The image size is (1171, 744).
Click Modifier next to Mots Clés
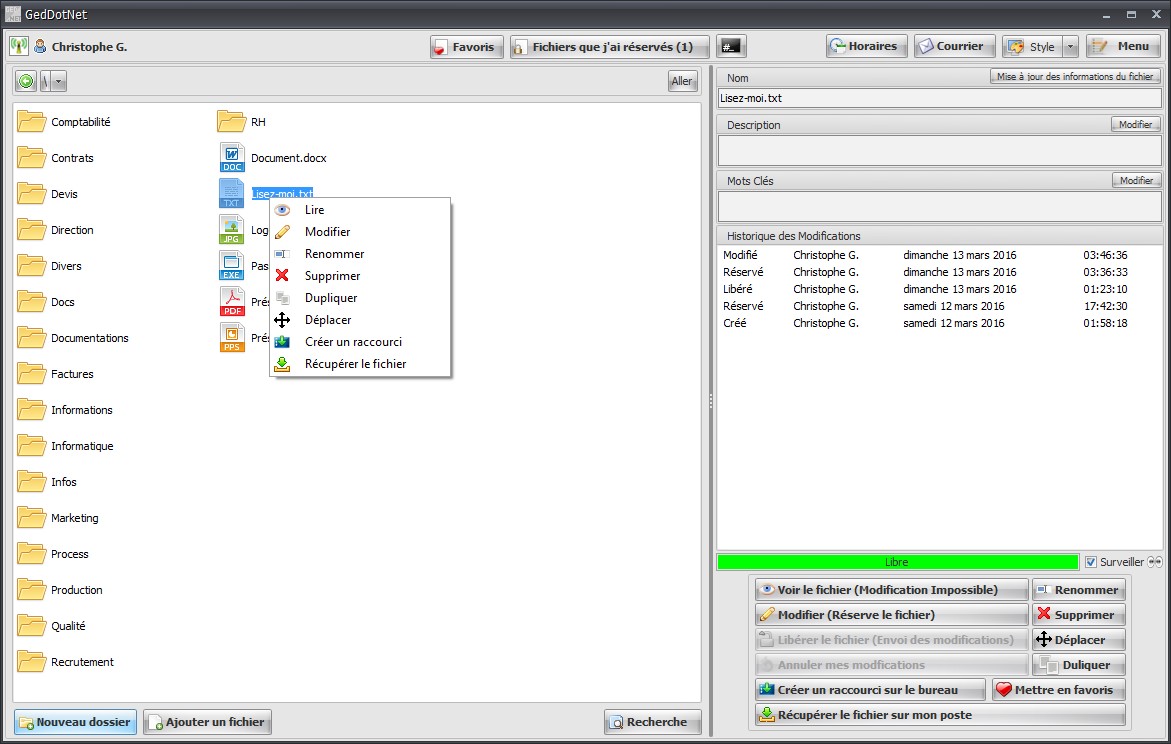[x=1136, y=180]
